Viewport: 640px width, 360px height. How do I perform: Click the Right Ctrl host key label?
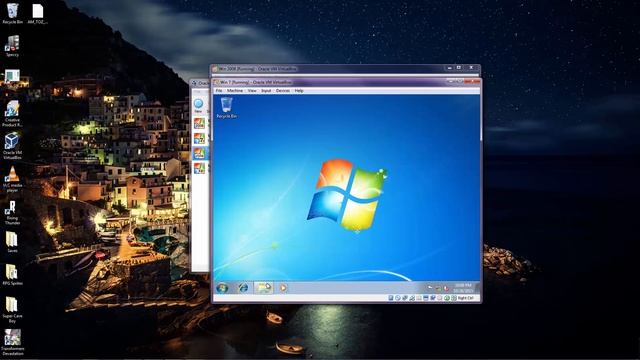click(x=465, y=298)
